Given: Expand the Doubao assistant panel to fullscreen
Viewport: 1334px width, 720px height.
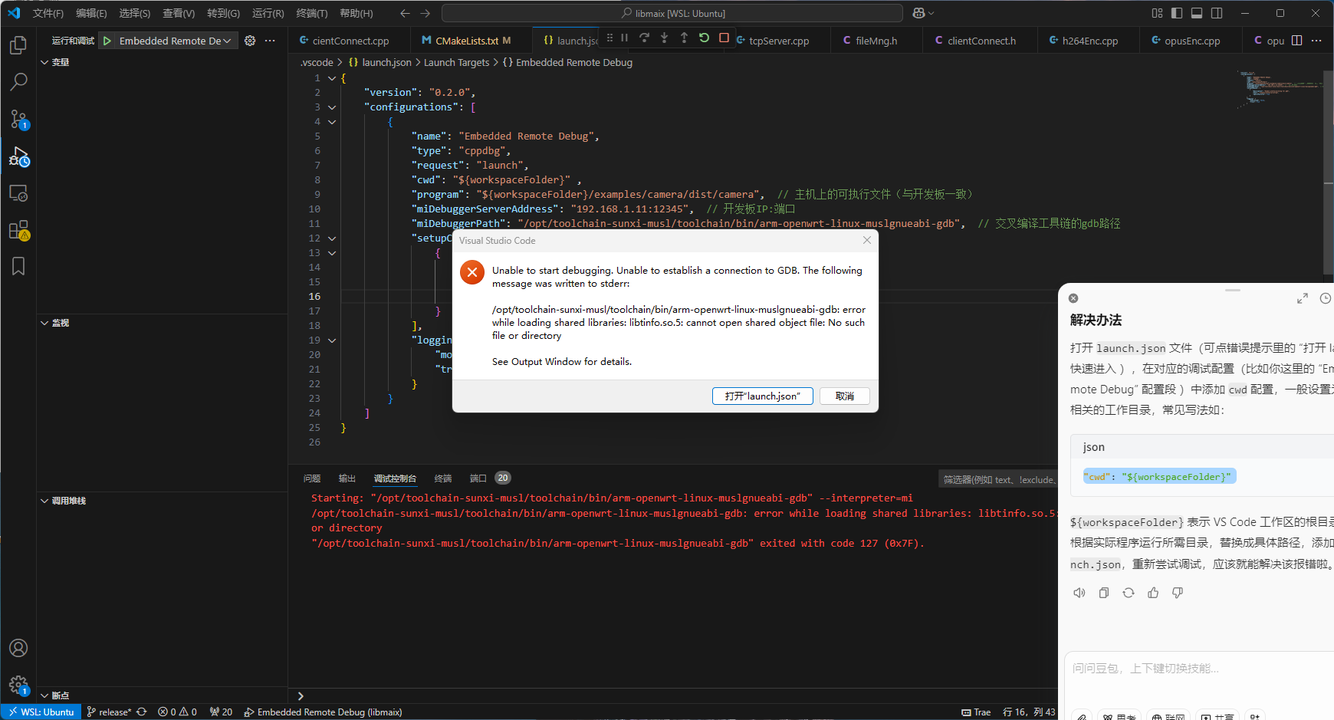Looking at the screenshot, I should coord(1302,298).
